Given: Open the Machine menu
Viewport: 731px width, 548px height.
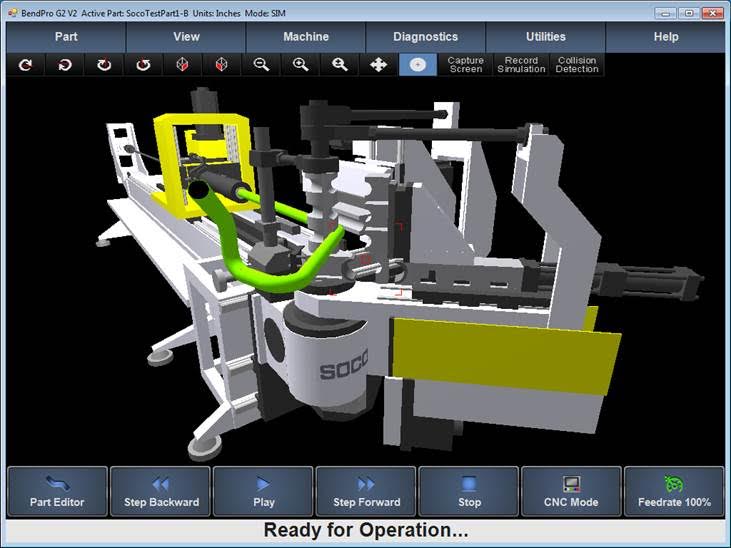Looking at the screenshot, I should [306, 37].
